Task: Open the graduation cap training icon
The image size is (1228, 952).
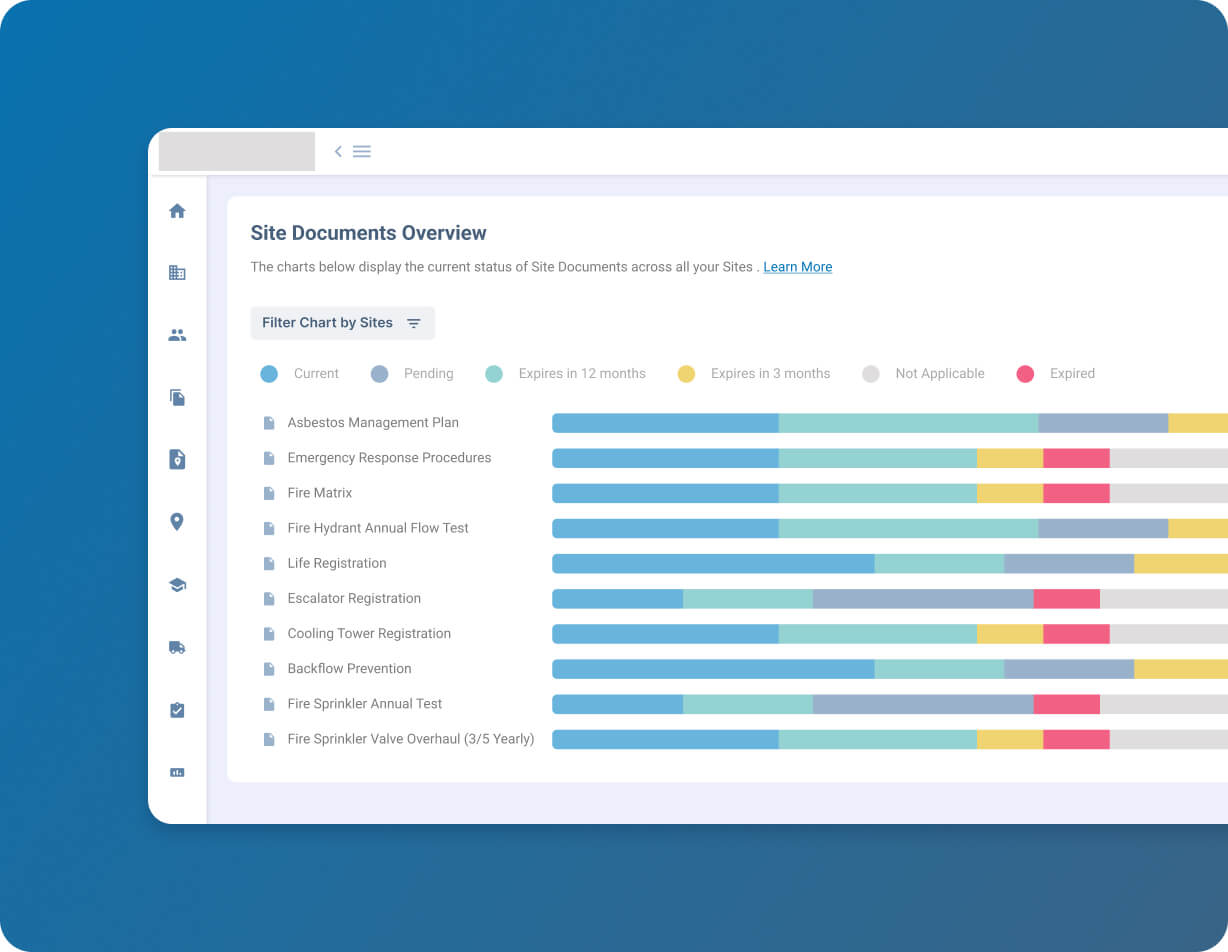Action: [177, 585]
